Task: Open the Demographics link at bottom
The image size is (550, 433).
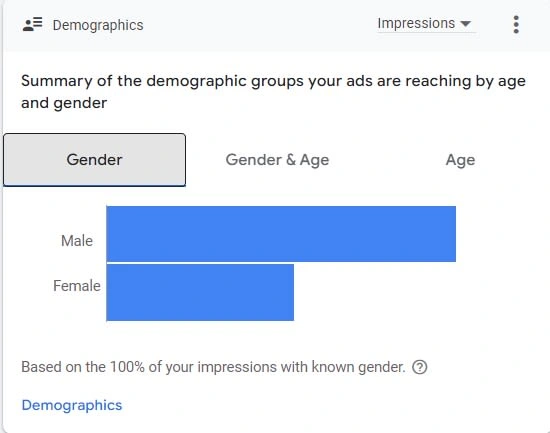Action: [72, 405]
